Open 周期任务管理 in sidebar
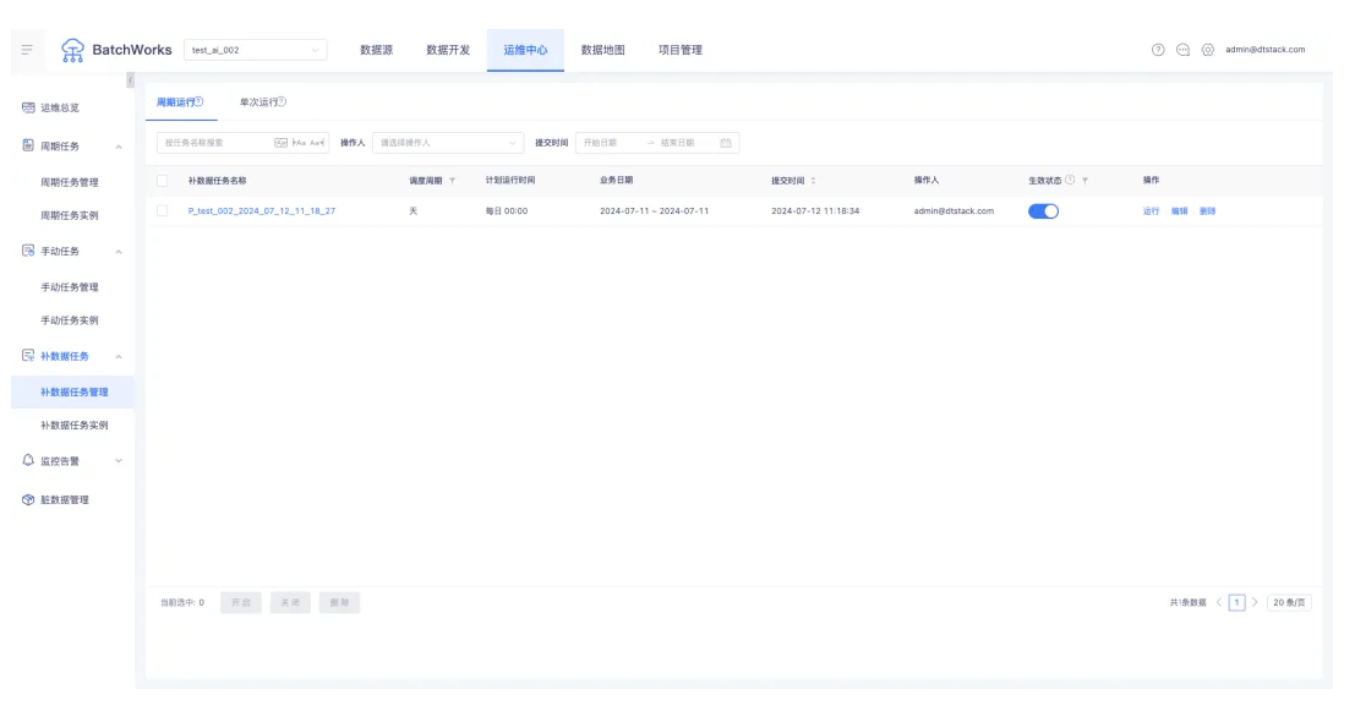1356x720 pixels. 70,182
